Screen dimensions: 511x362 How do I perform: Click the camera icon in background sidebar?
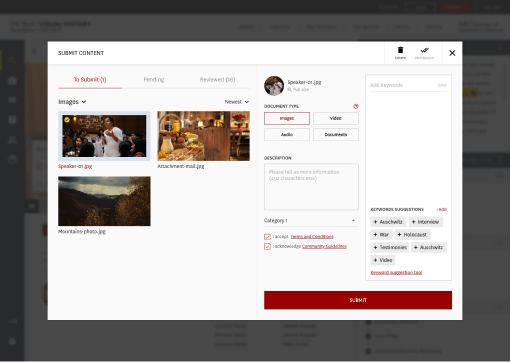click(12, 80)
